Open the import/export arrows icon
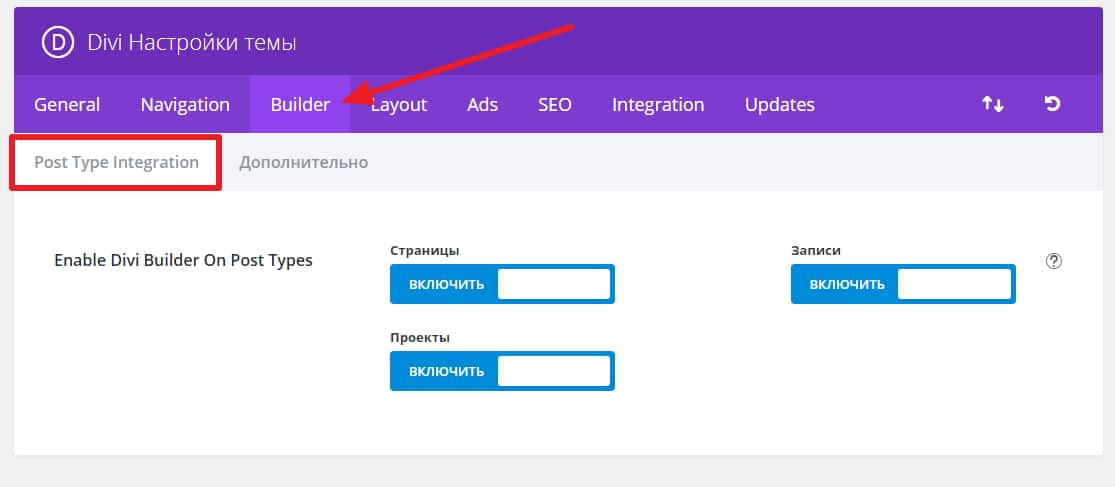 (x=992, y=104)
